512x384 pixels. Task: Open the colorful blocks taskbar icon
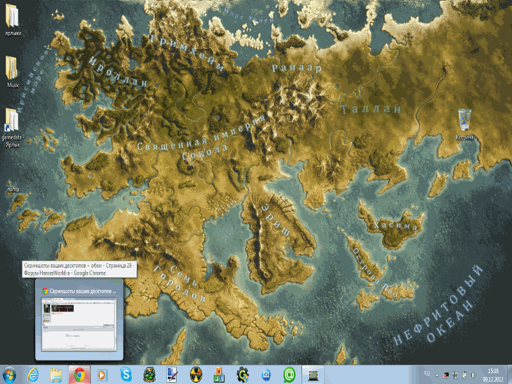pos(219,375)
